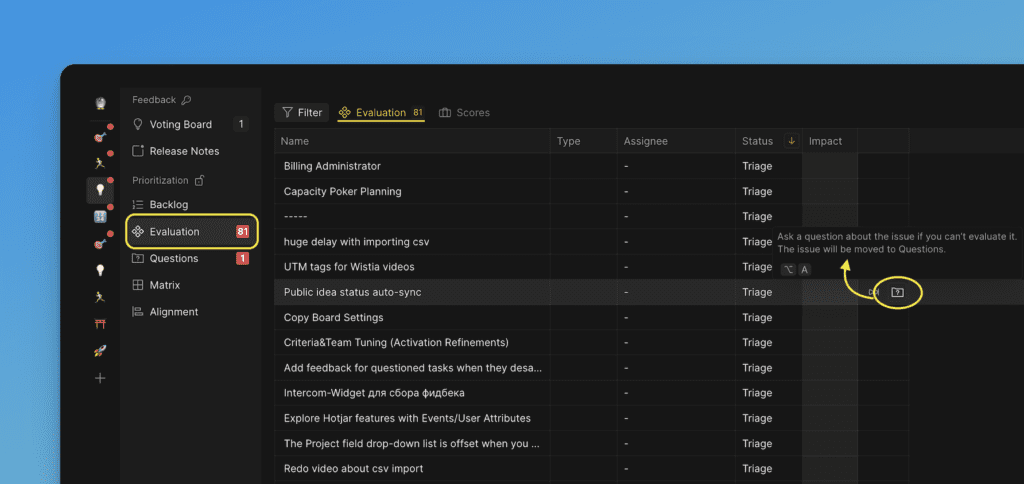This screenshot has width=1024, height=484.
Task: Click the plus icon to add workspace
Action: [x=100, y=378]
